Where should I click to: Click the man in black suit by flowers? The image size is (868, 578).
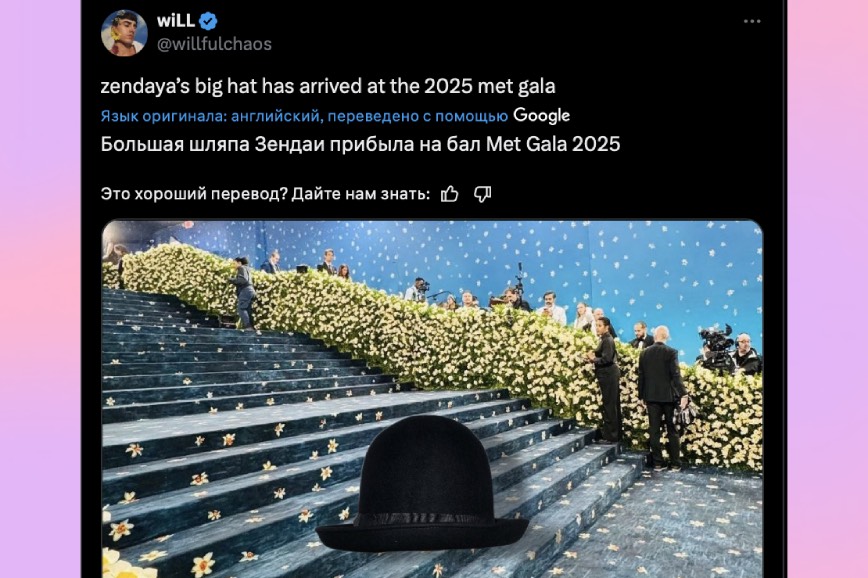[x=660, y=398]
